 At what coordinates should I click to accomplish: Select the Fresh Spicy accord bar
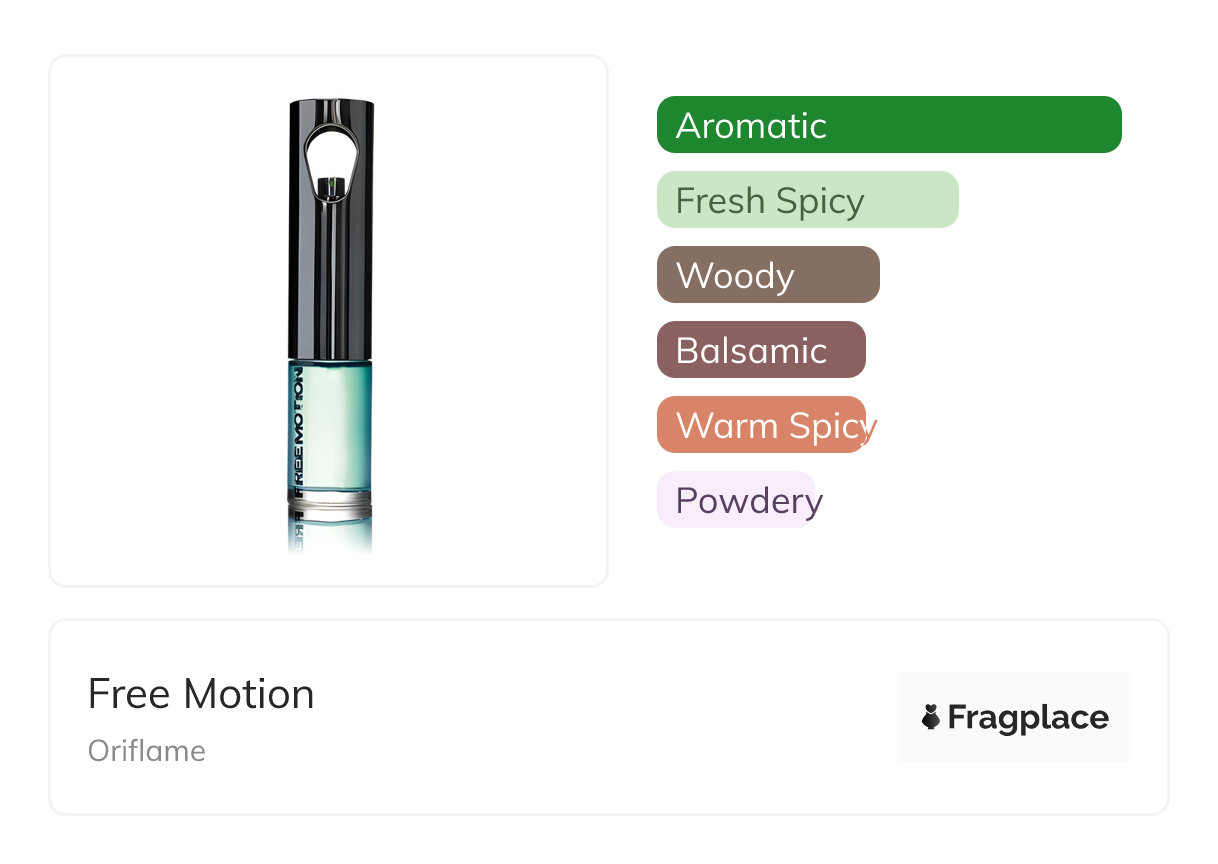click(807, 200)
